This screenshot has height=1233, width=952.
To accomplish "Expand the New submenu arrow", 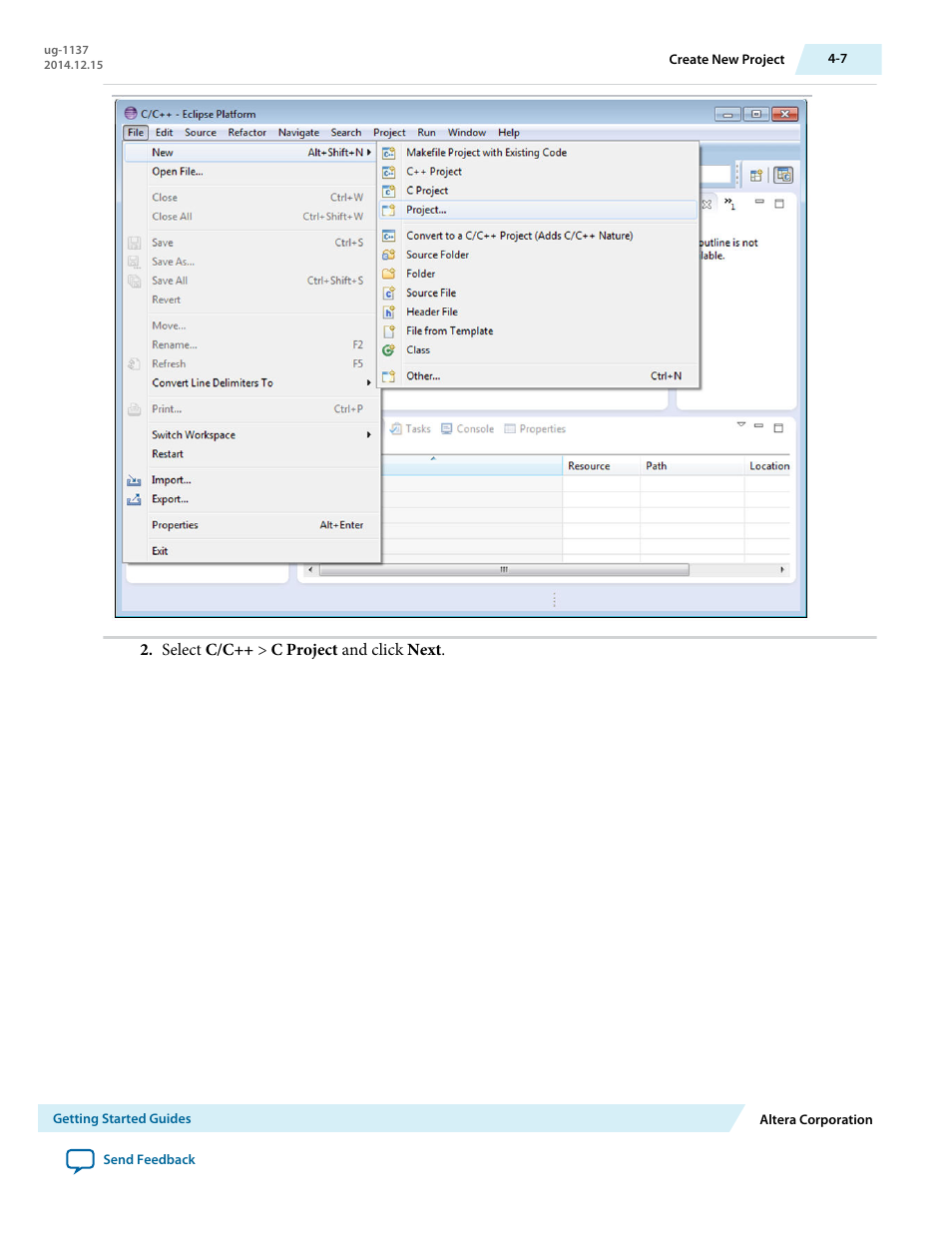I will [x=369, y=153].
